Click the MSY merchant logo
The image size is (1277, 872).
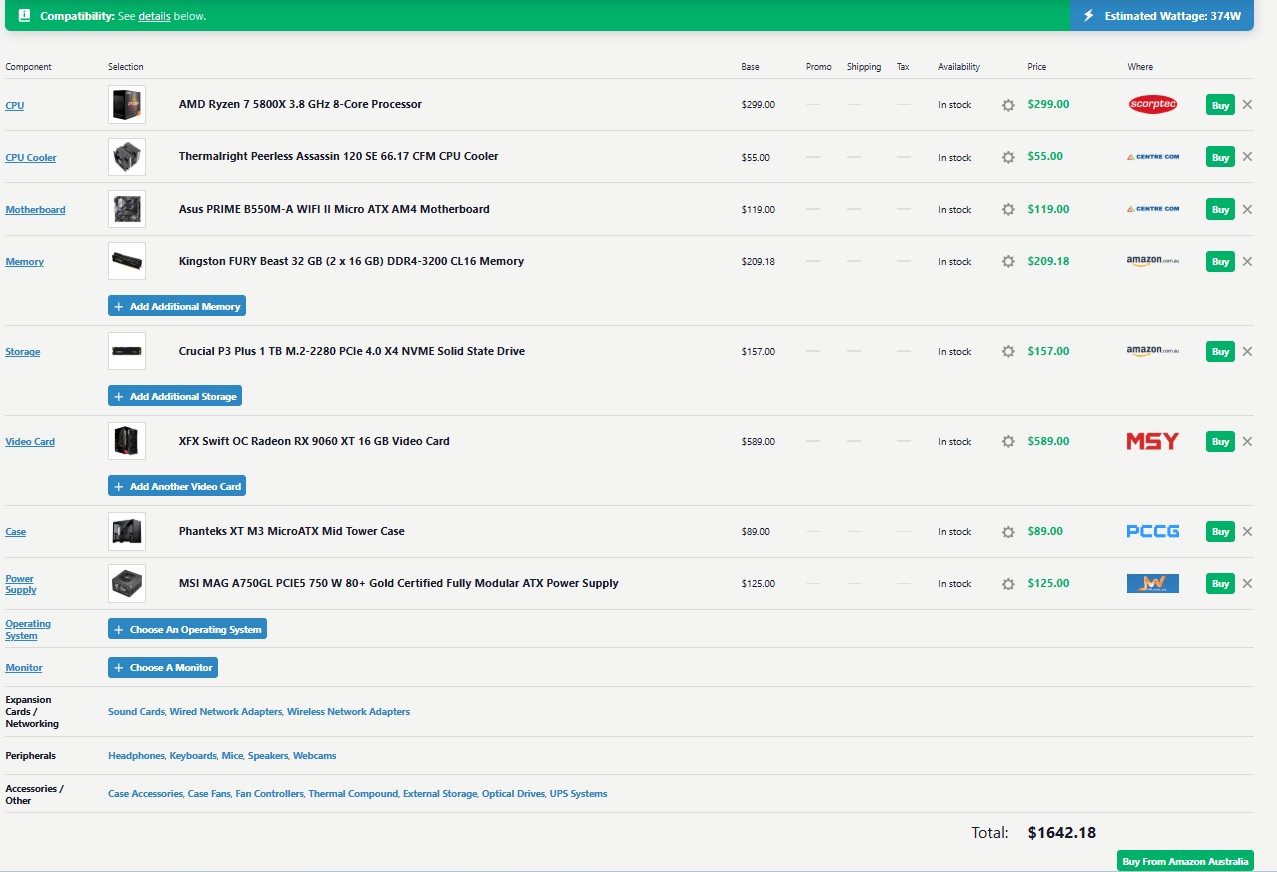pos(1152,441)
